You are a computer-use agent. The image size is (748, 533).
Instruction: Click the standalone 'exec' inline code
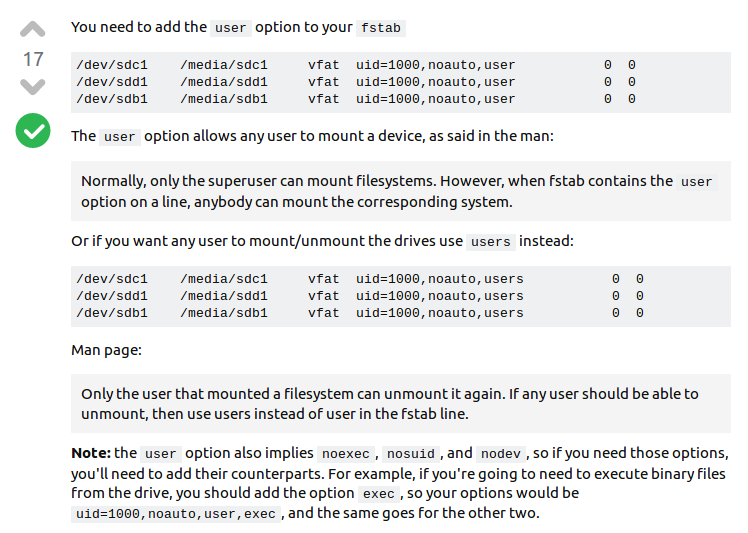point(378,494)
